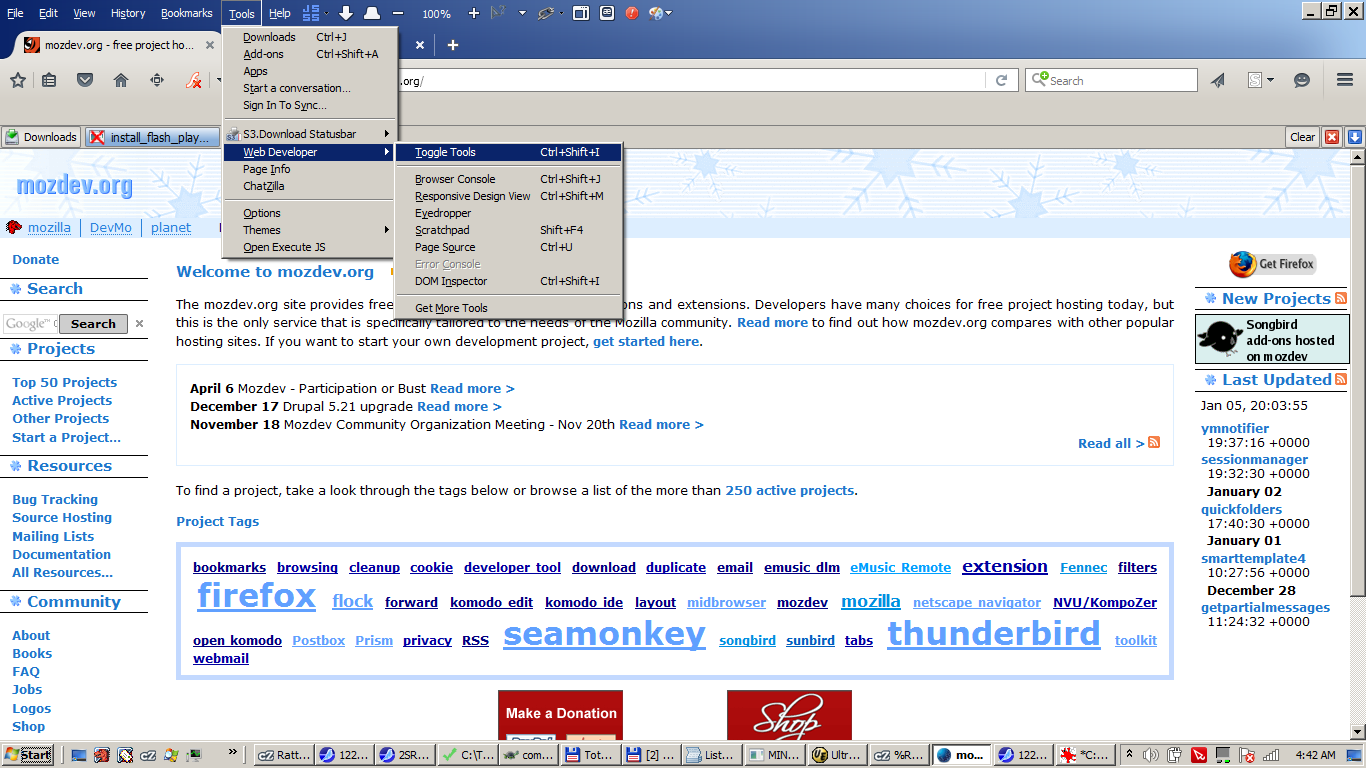Click the white download arrow icon in menu bar
Screen dimensions: 1366x768
click(x=346, y=13)
